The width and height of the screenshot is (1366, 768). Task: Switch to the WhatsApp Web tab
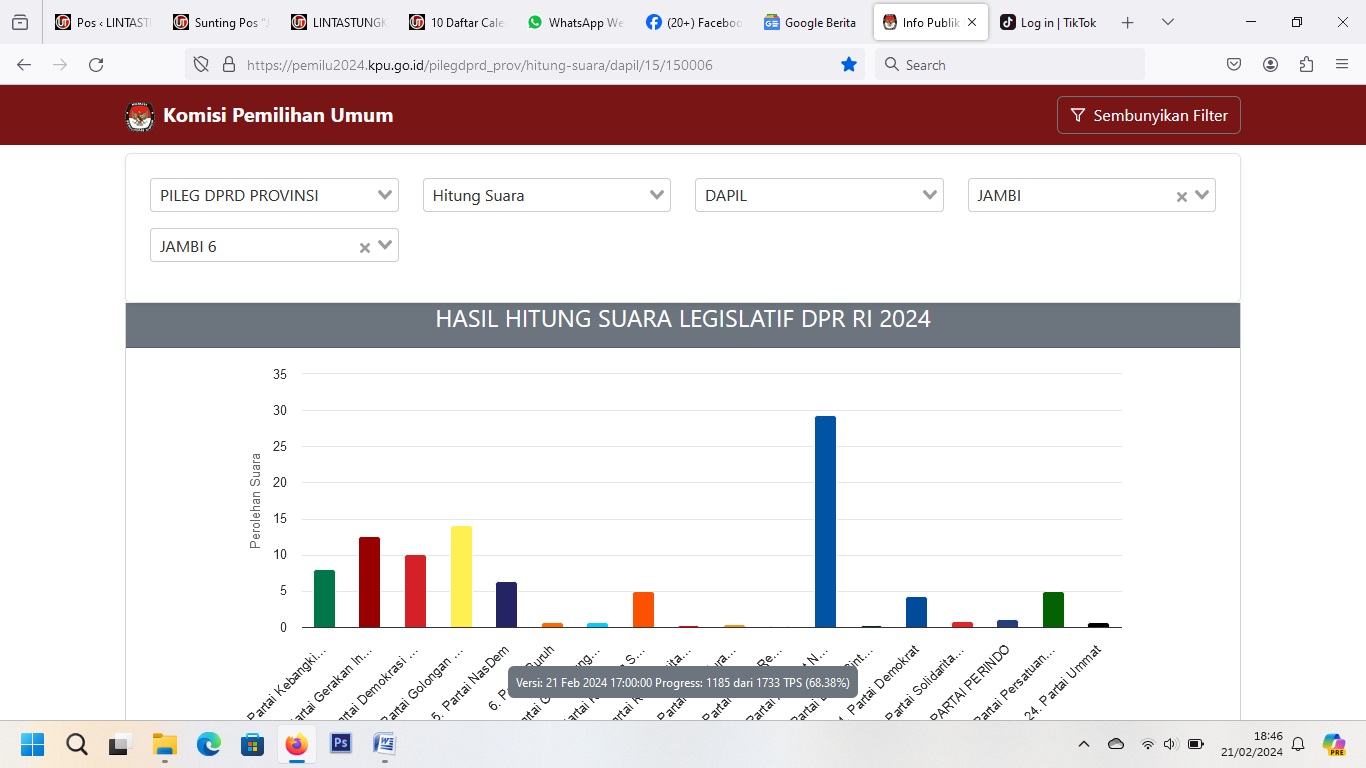click(x=575, y=22)
